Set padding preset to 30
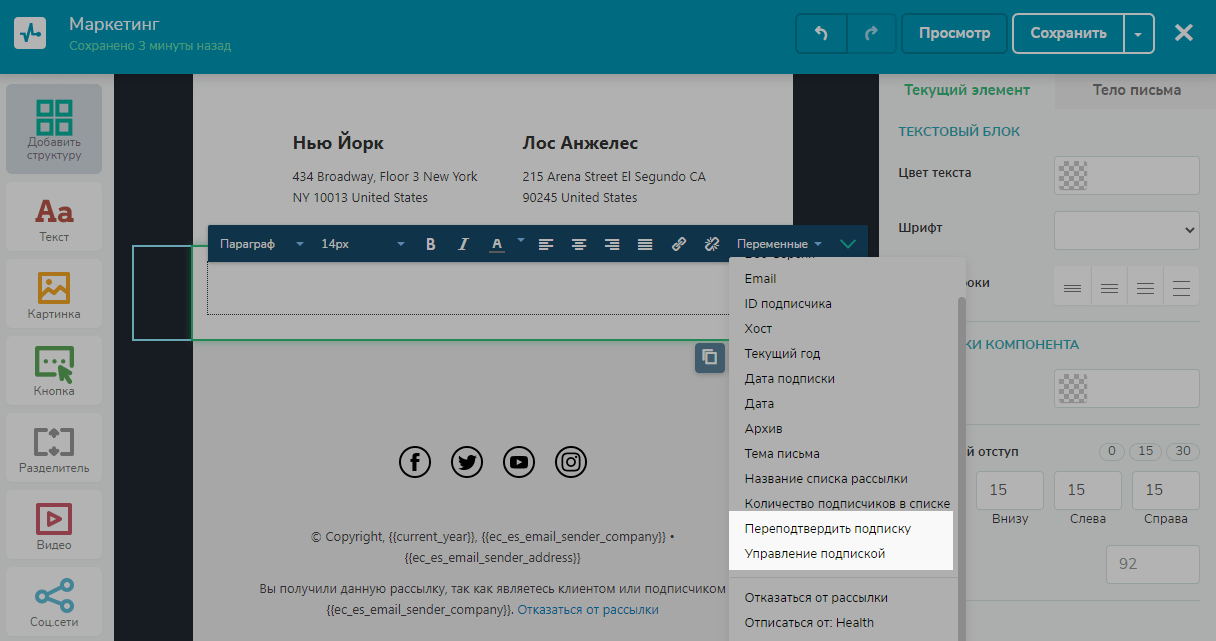 (1184, 451)
